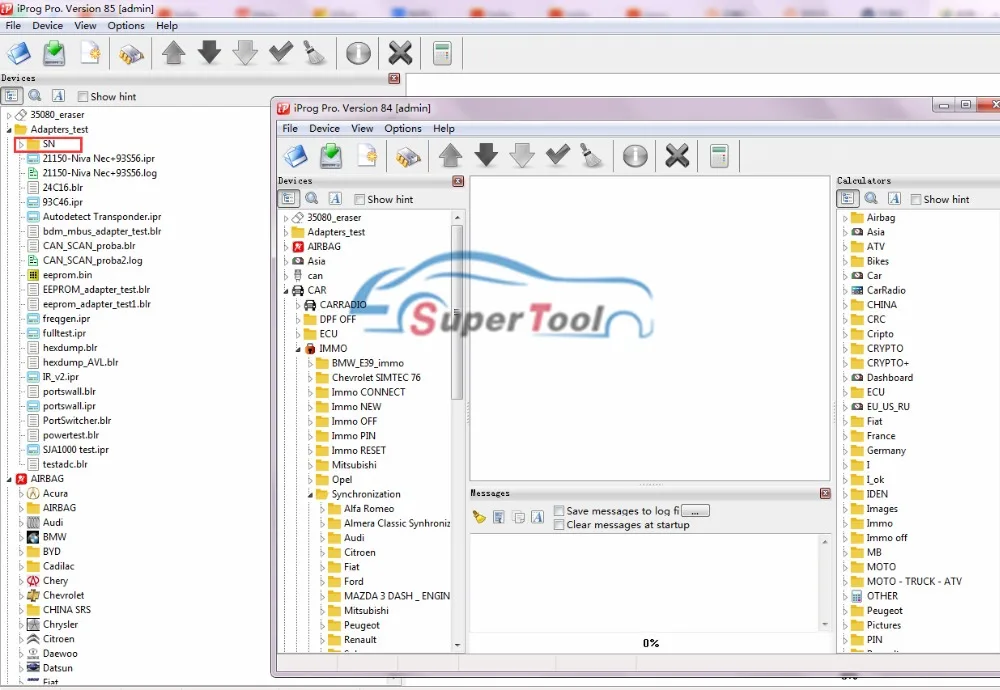The image size is (1000, 690).
Task: Toggle Show hint in Calculators panel
Action: 916,199
